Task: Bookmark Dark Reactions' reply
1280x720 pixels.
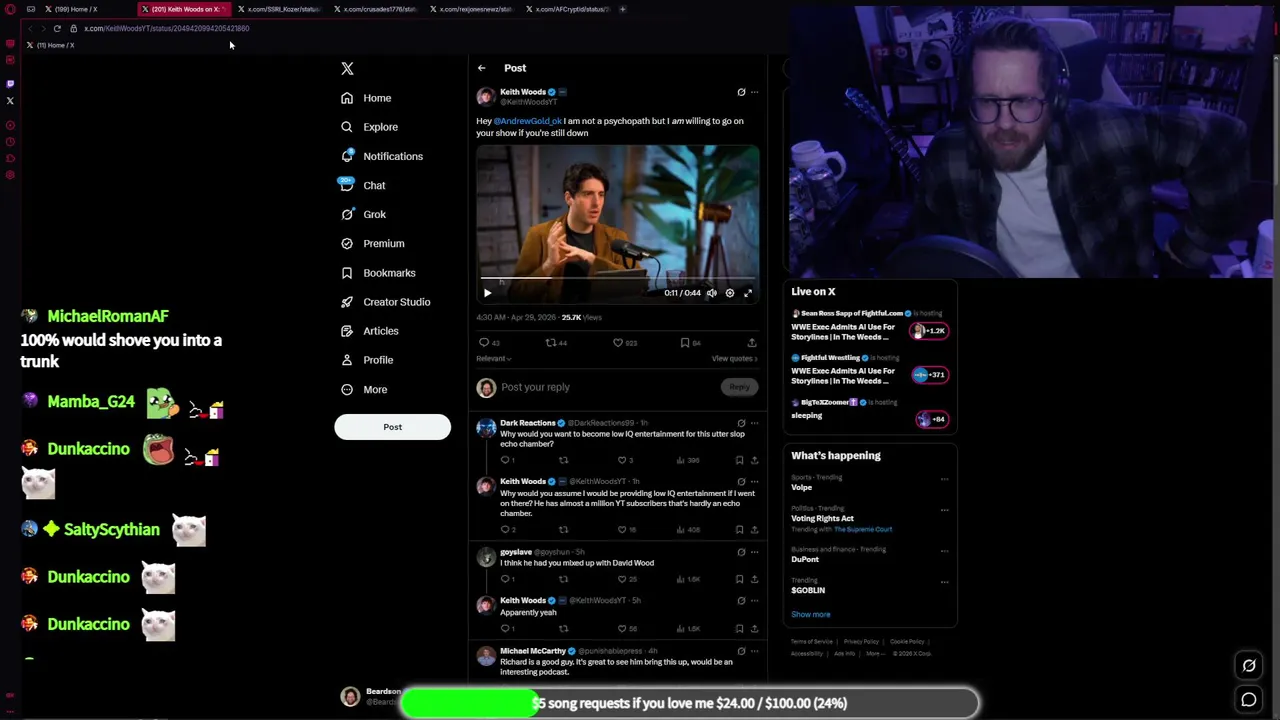Action: pos(739,460)
